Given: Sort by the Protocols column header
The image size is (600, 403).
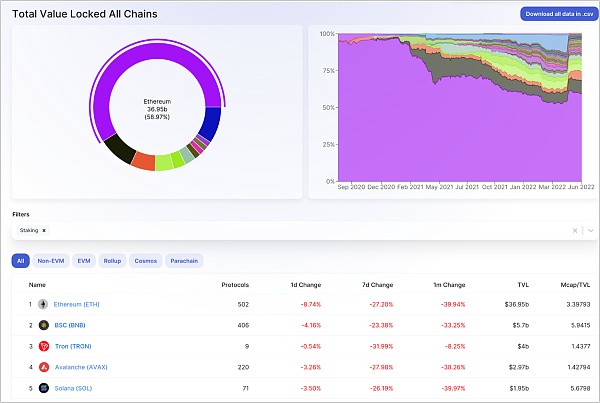Looking at the screenshot, I should pos(235,285).
